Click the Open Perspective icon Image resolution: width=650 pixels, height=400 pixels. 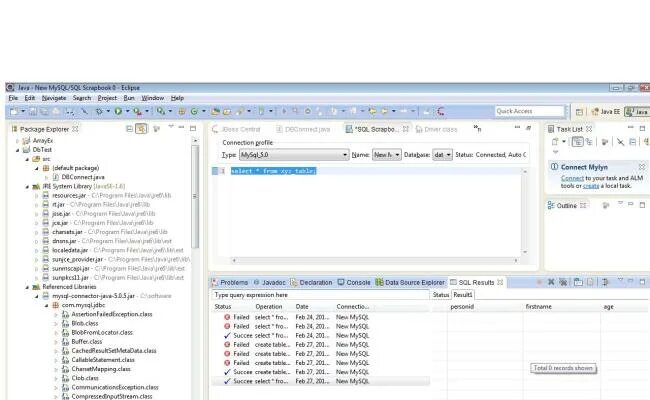(579, 112)
